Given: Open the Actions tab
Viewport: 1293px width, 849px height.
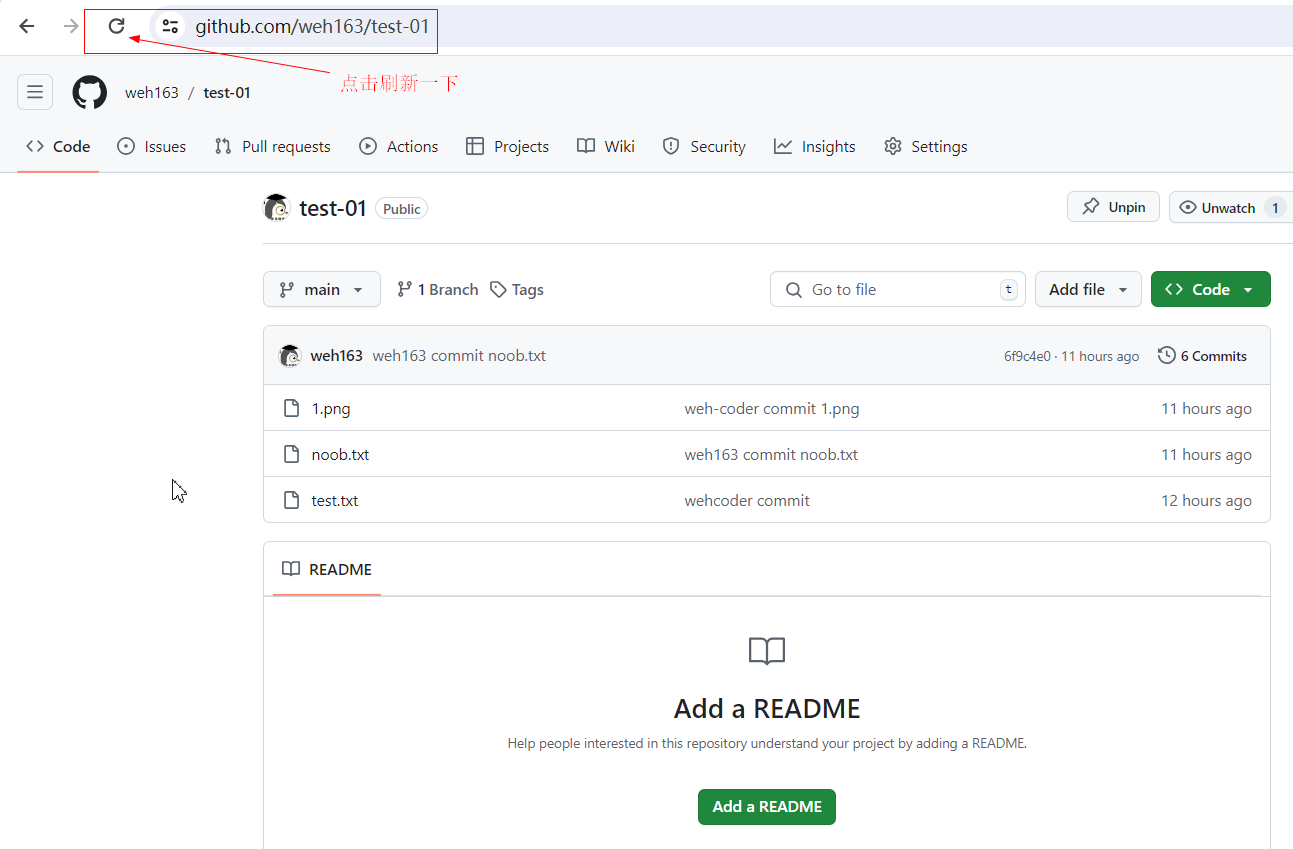Looking at the screenshot, I should point(399,146).
